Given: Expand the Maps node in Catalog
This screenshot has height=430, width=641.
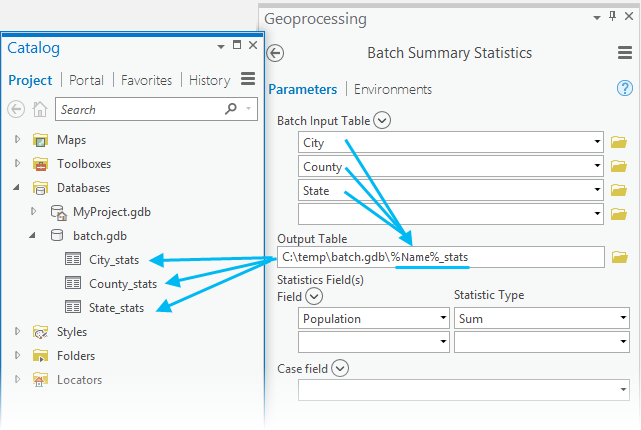Looking at the screenshot, I should point(17,140).
